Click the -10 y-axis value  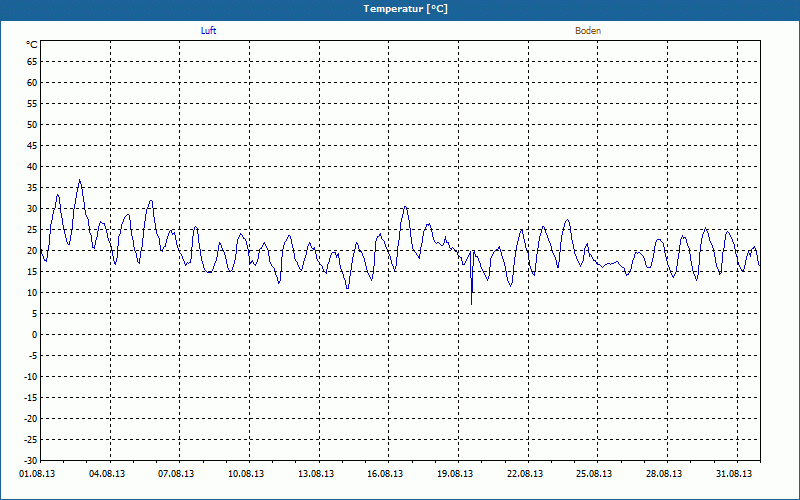point(31,377)
